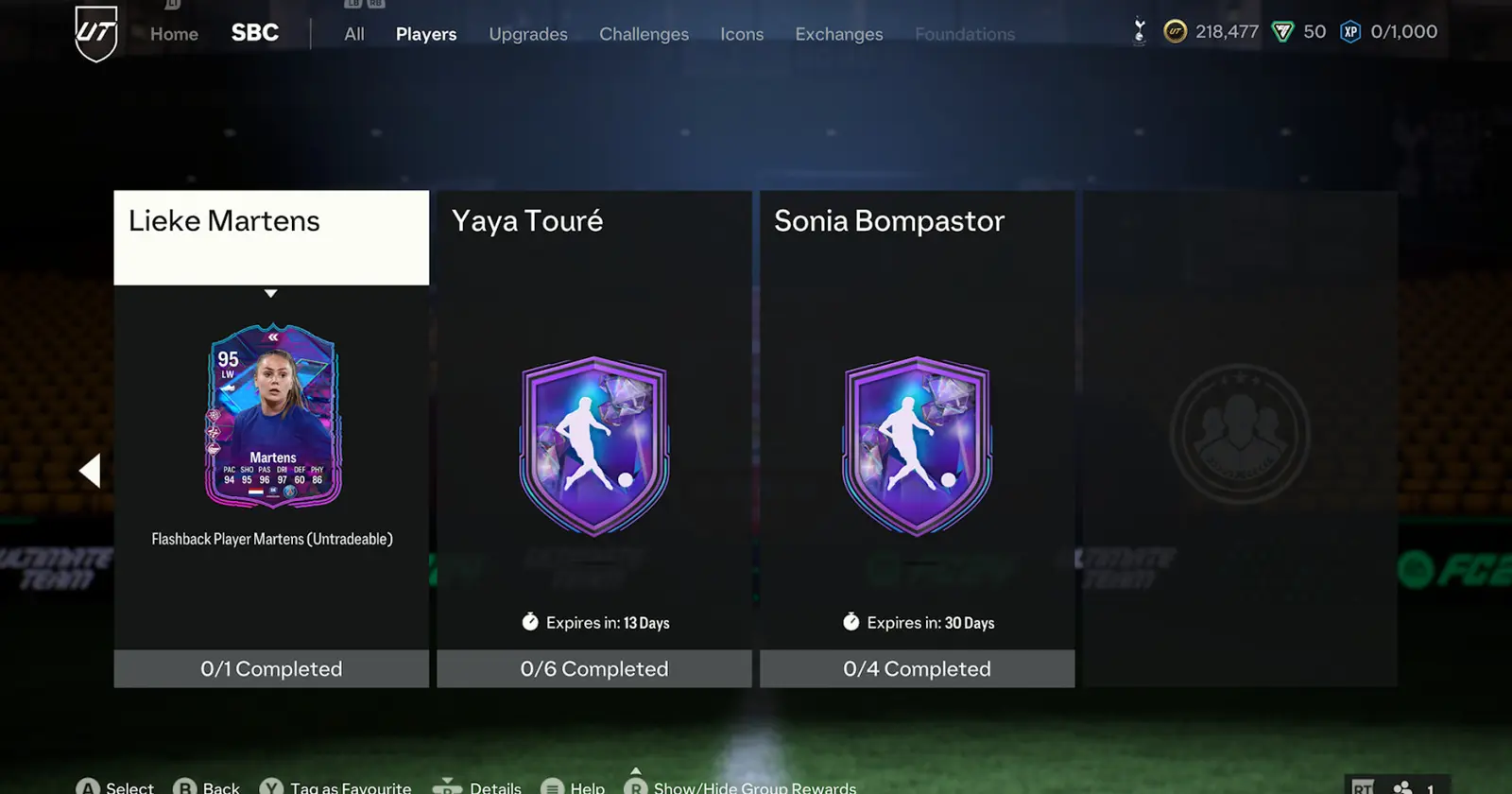Click the Tottenham club crest icon
The height and width of the screenshot is (794, 1512).
click(x=1139, y=32)
